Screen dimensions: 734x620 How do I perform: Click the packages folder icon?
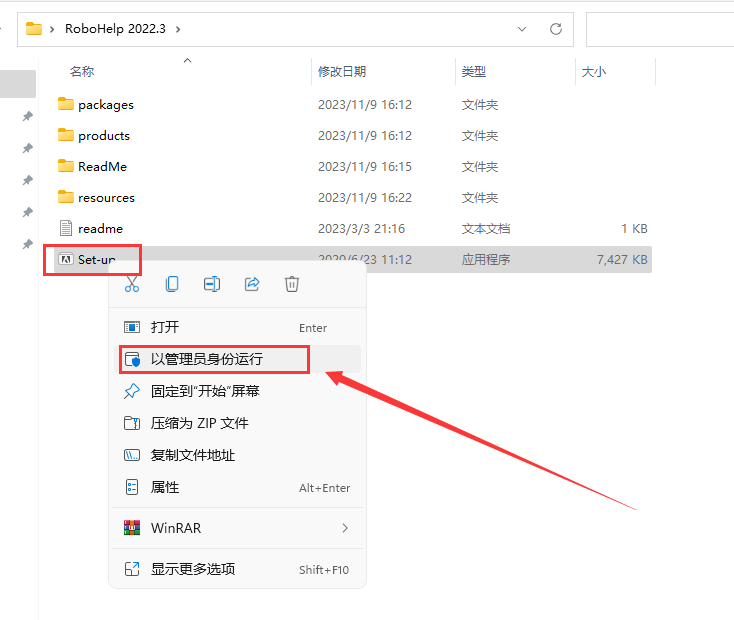(x=66, y=104)
